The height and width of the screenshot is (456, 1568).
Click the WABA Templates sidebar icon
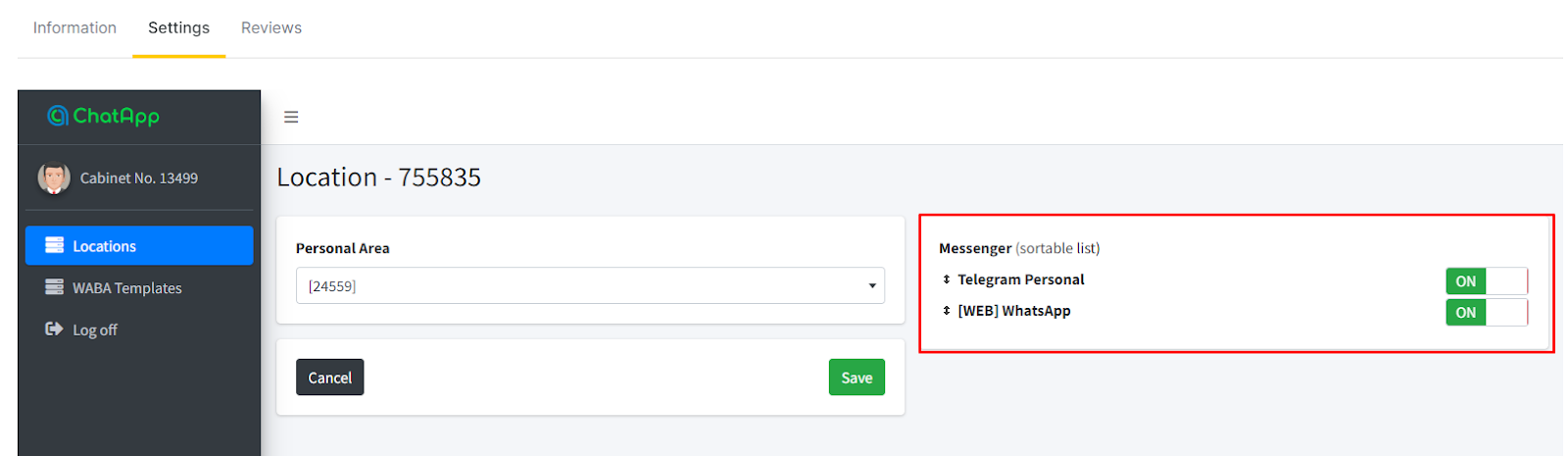coord(54,287)
